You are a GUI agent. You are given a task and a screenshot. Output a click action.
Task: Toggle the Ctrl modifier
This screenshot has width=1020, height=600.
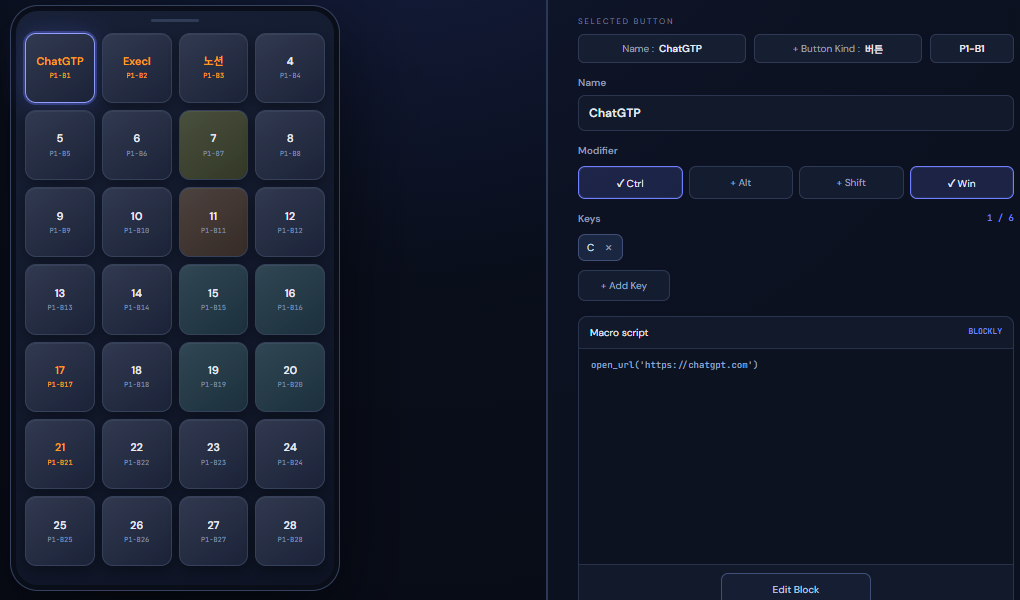click(x=630, y=183)
